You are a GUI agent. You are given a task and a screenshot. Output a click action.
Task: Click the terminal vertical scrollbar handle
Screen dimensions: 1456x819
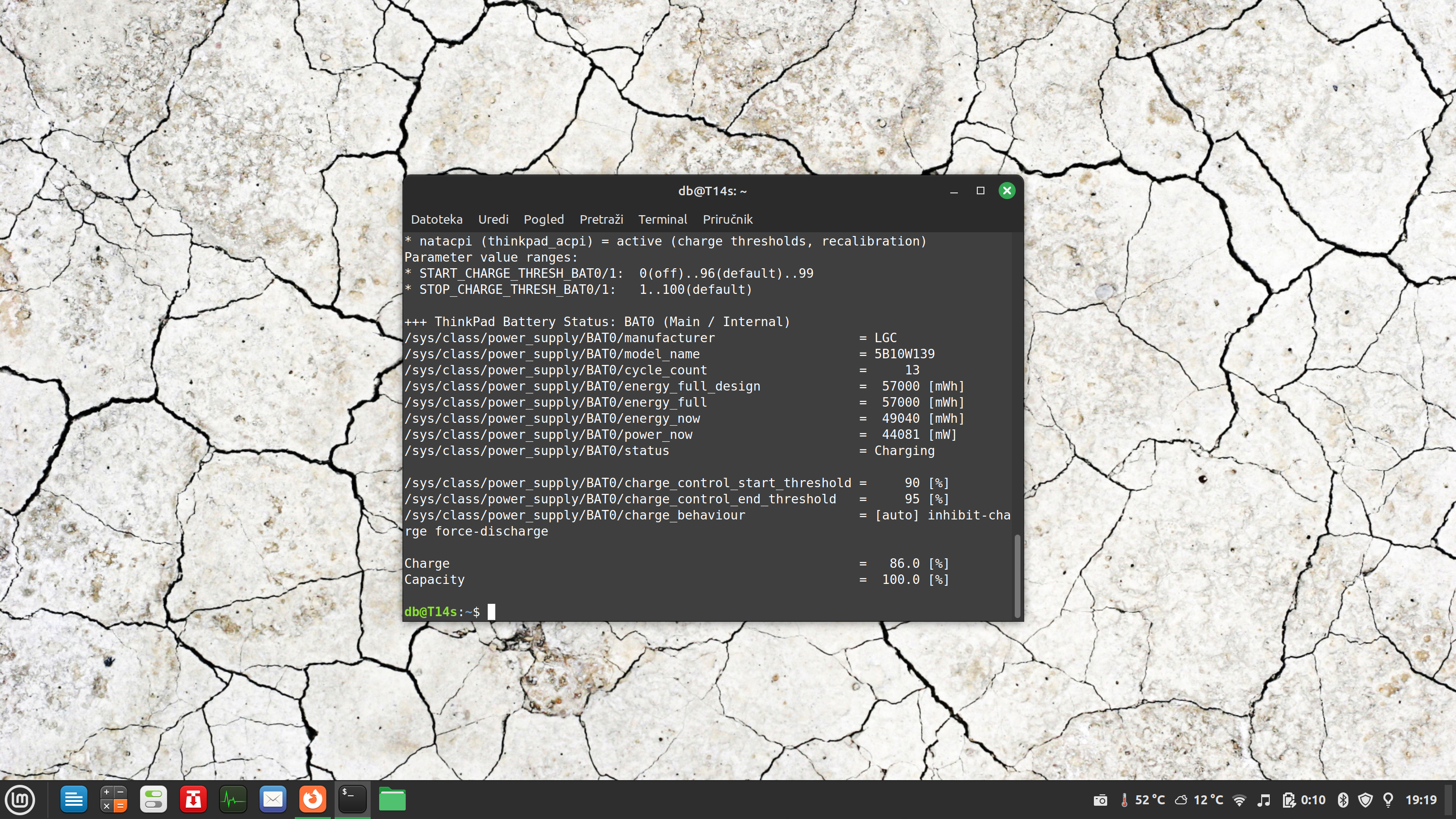[1018, 575]
